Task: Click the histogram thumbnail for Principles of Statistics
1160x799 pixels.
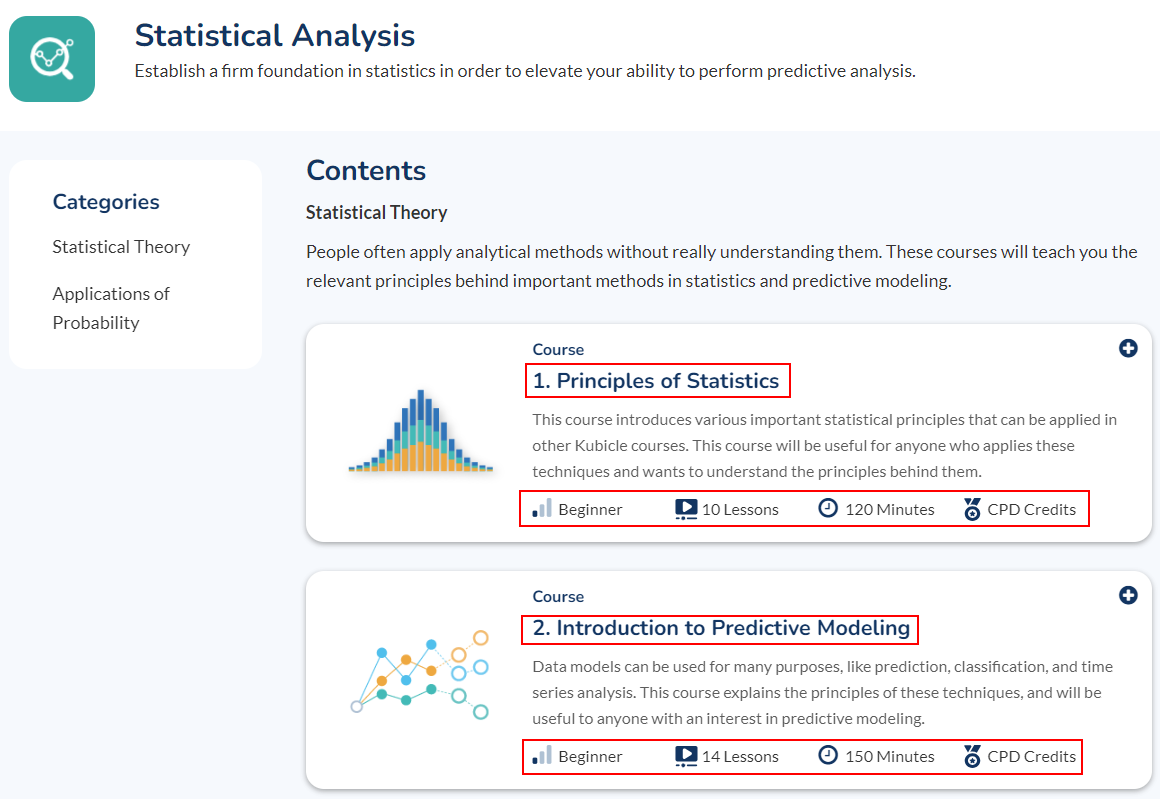Action: click(421, 432)
